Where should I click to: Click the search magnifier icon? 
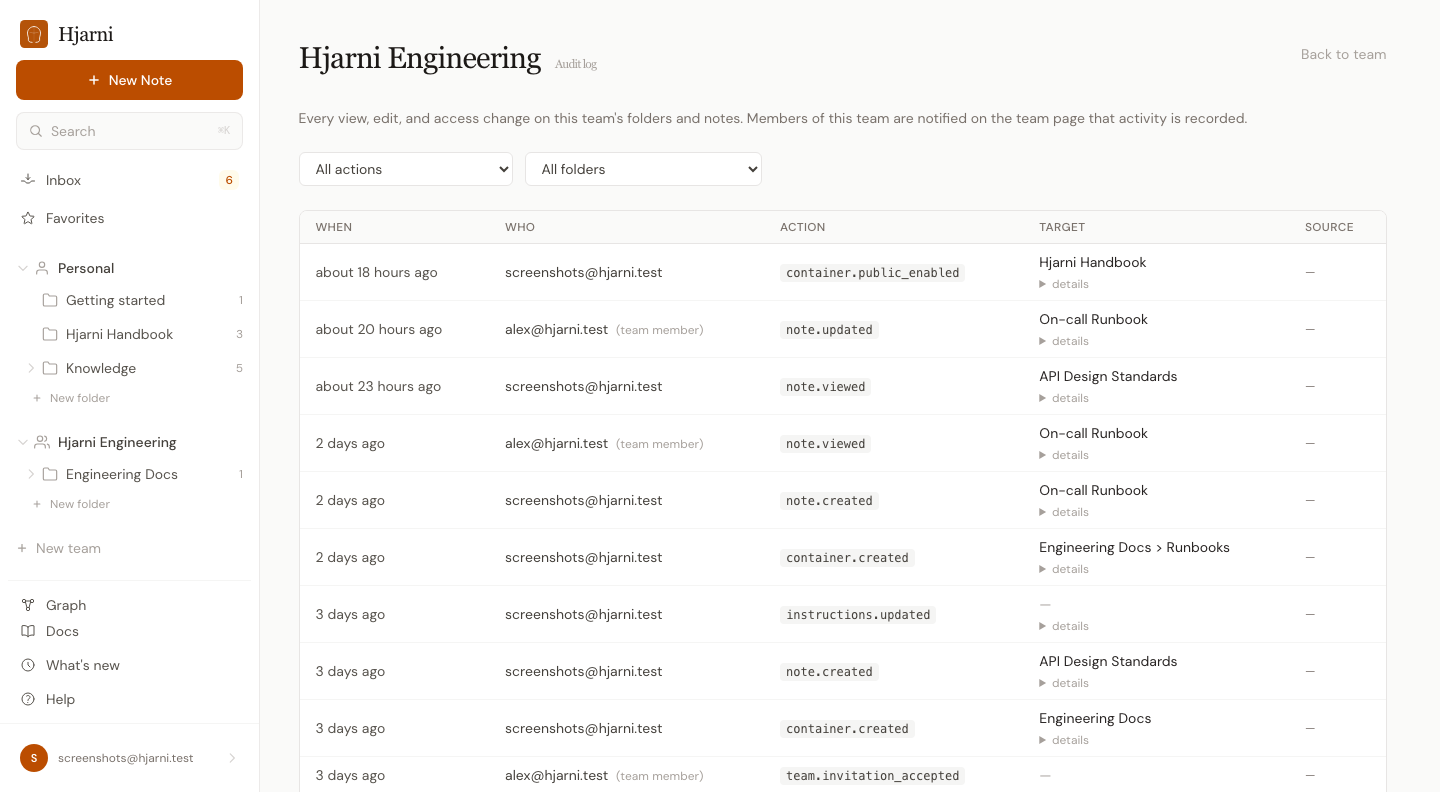(36, 131)
